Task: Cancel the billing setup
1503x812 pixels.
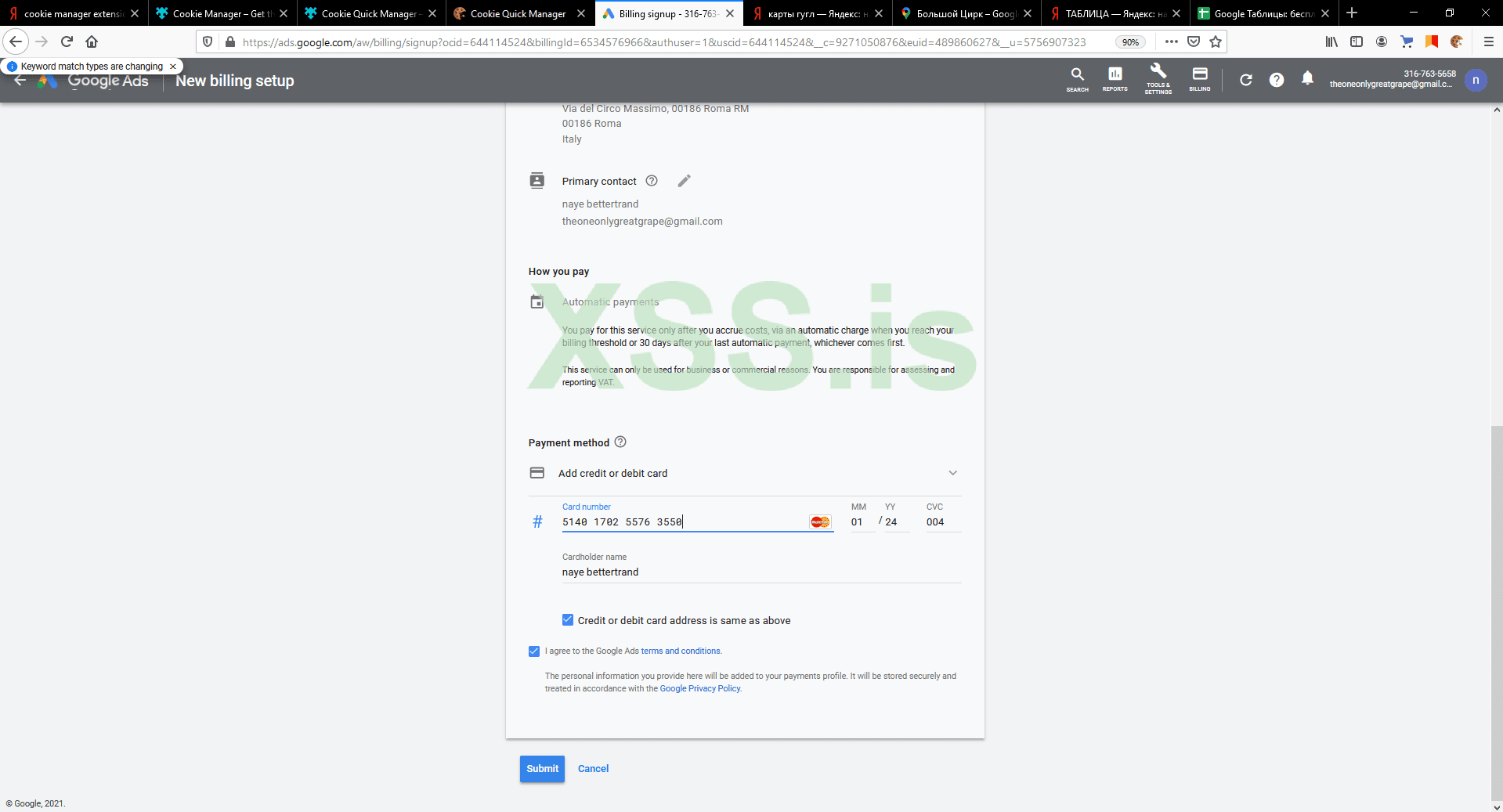Action: pyautogui.click(x=593, y=769)
